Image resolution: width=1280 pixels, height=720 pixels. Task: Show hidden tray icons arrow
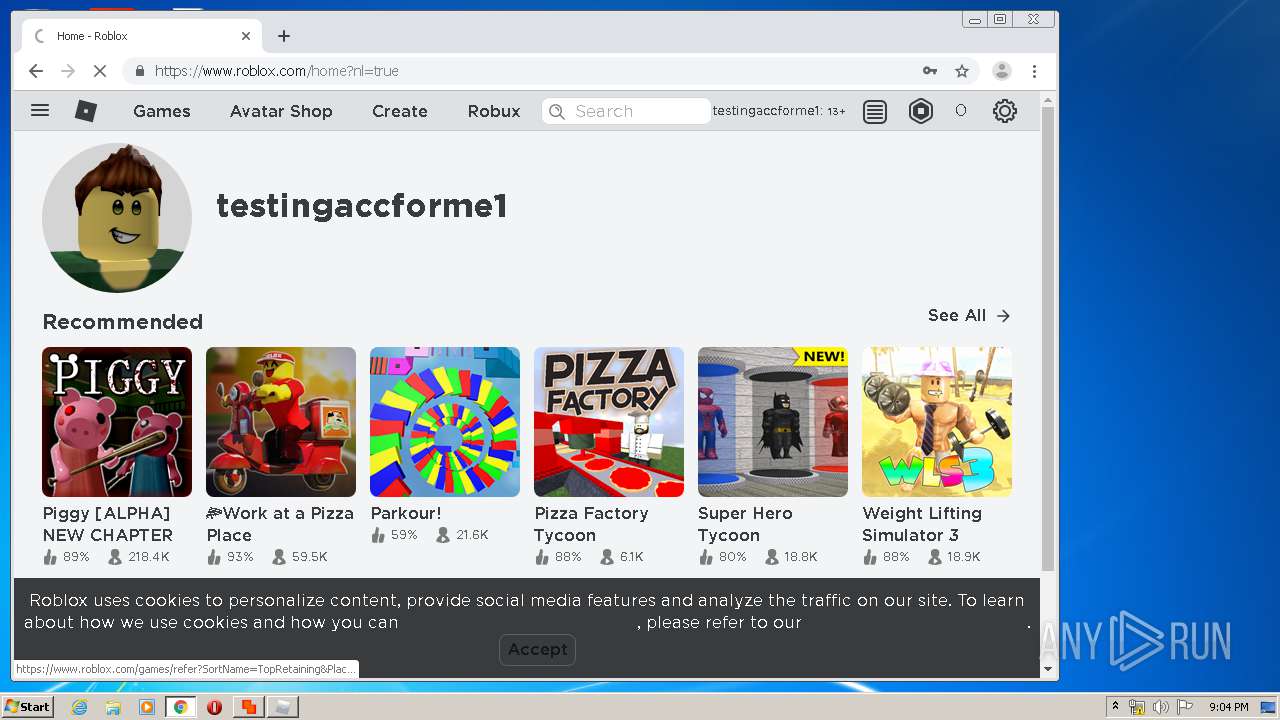[x=1115, y=707]
